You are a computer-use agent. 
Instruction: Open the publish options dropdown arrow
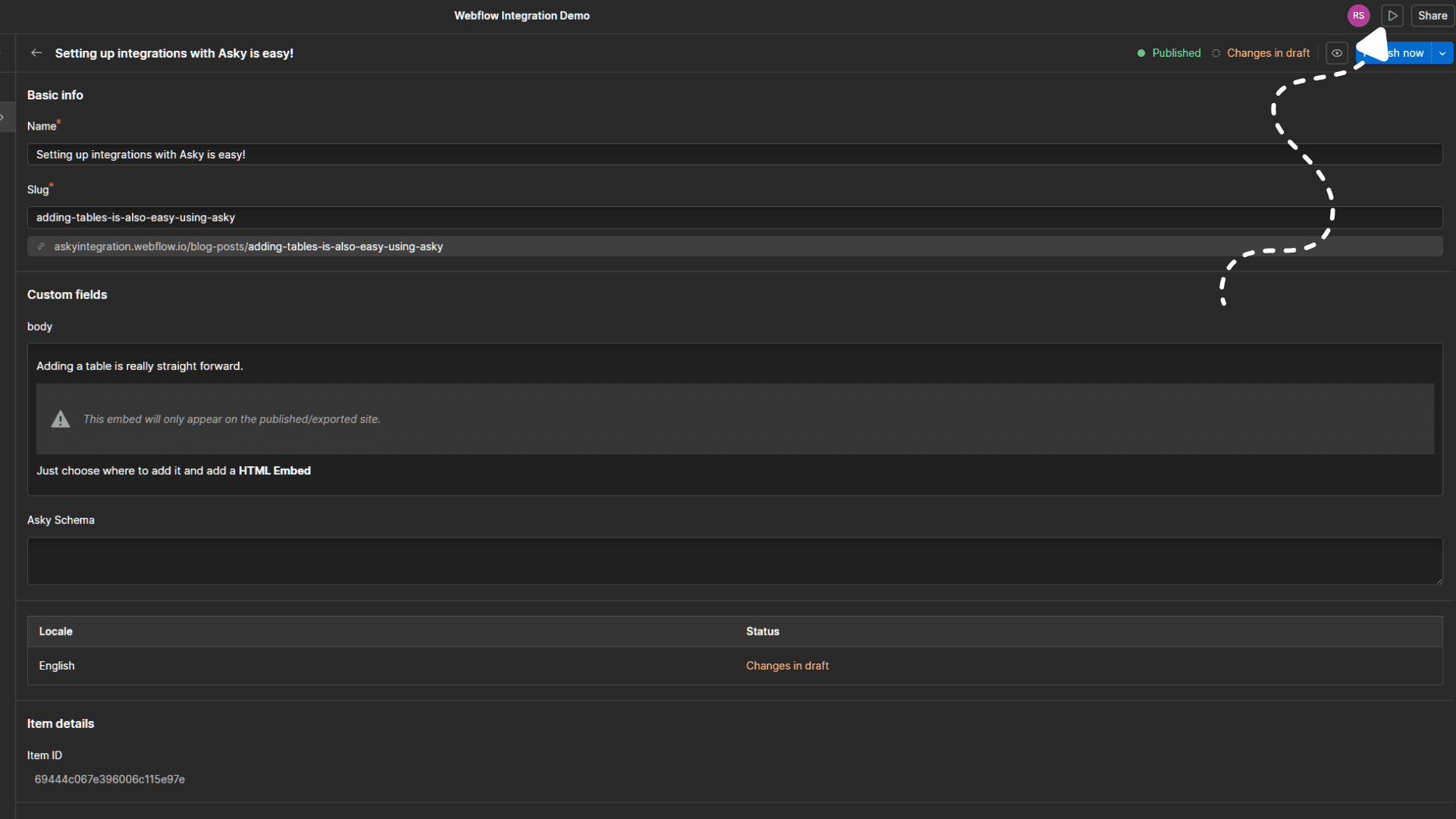[x=1442, y=53]
